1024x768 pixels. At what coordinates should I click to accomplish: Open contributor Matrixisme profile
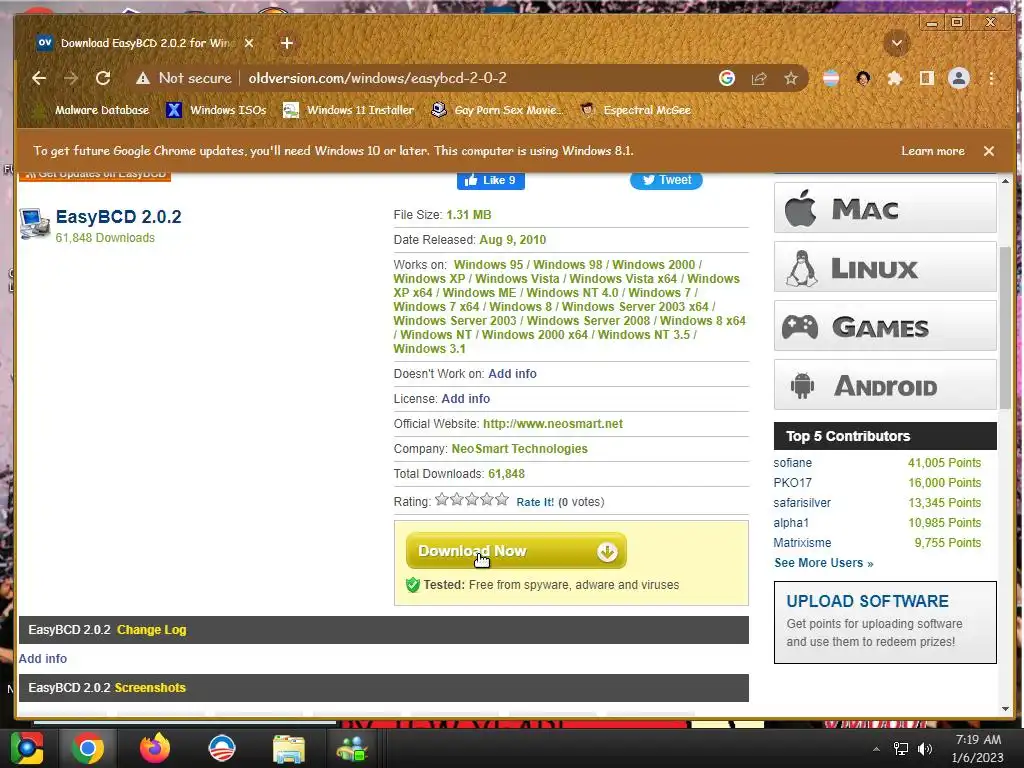(x=802, y=543)
